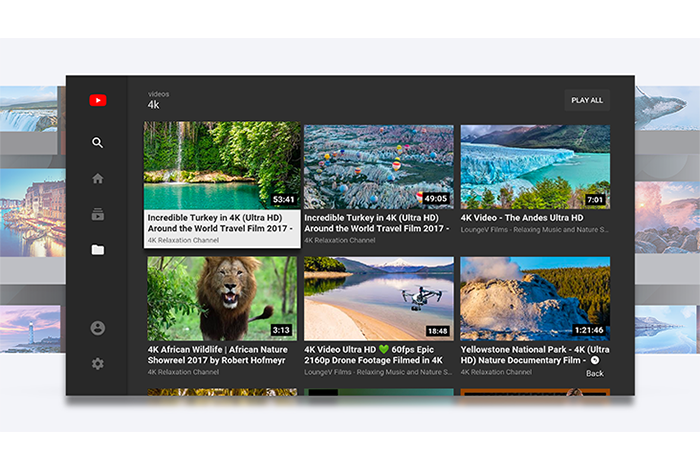Play the waterfall video thumbnail (53:41)
The width and height of the screenshot is (700, 470).
pos(221,165)
